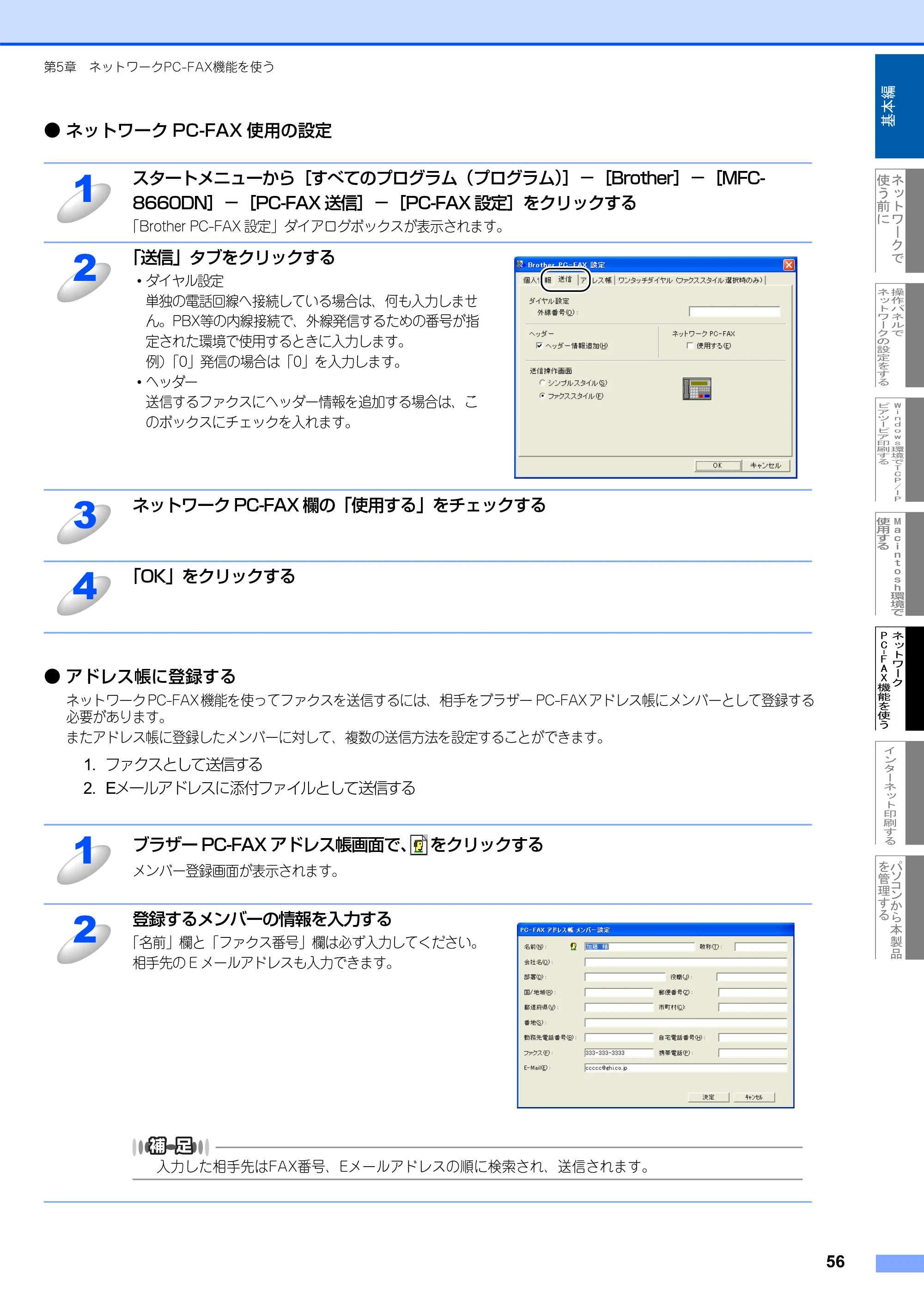The width and height of the screenshot is (924, 1308).
Task: Click the 役職 input field
Action: [x=751, y=977]
